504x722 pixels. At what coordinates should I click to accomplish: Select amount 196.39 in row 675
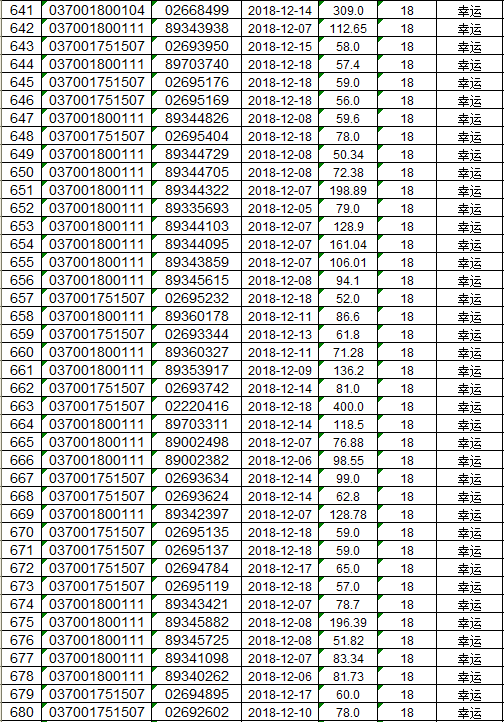pos(348,622)
